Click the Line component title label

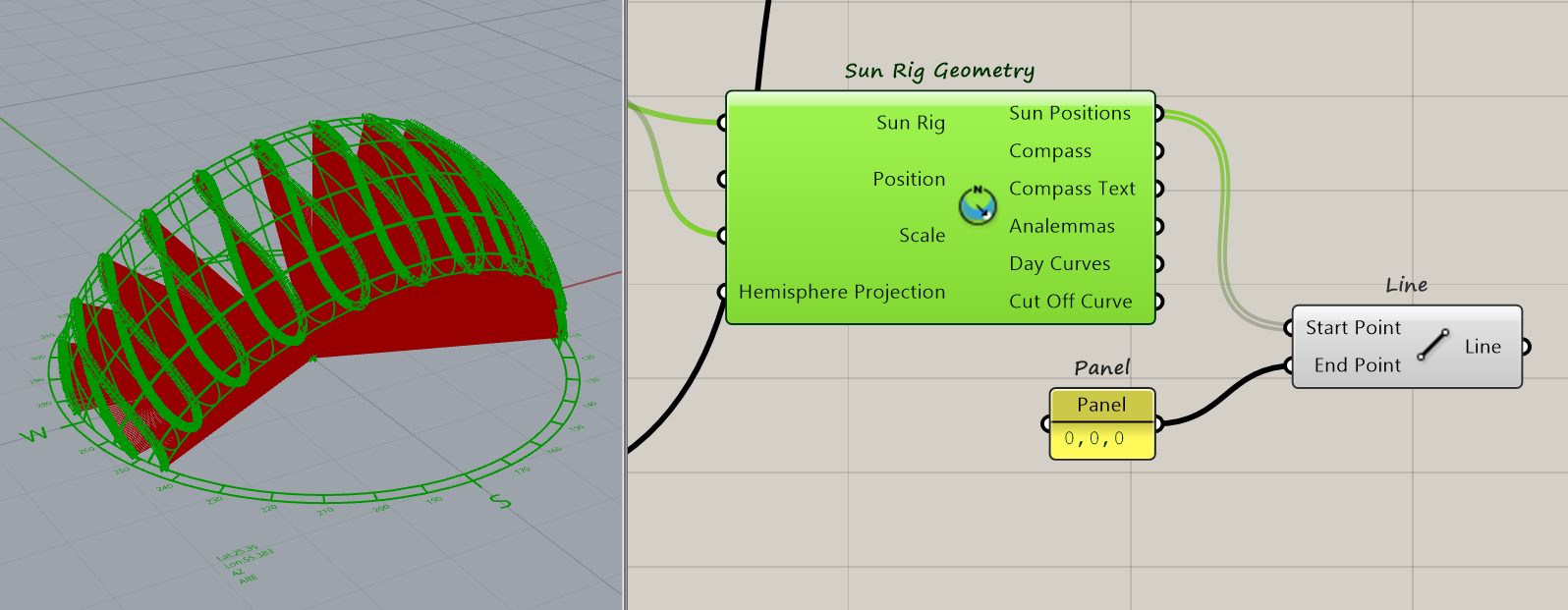pos(1406,285)
